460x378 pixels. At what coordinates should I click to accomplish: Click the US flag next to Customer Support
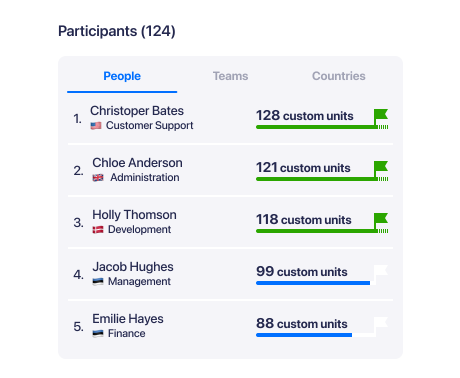tap(96, 126)
